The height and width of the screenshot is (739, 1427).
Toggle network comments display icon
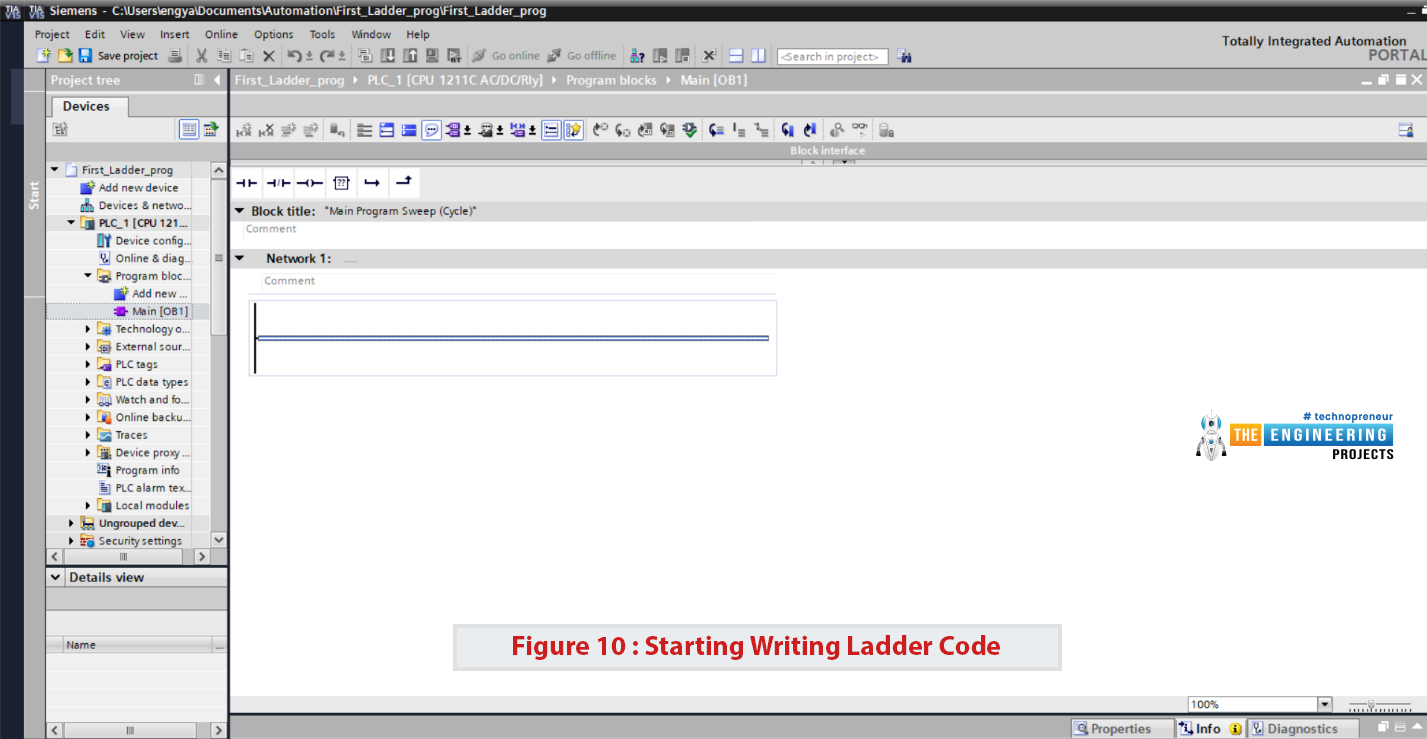(x=432, y=130)
